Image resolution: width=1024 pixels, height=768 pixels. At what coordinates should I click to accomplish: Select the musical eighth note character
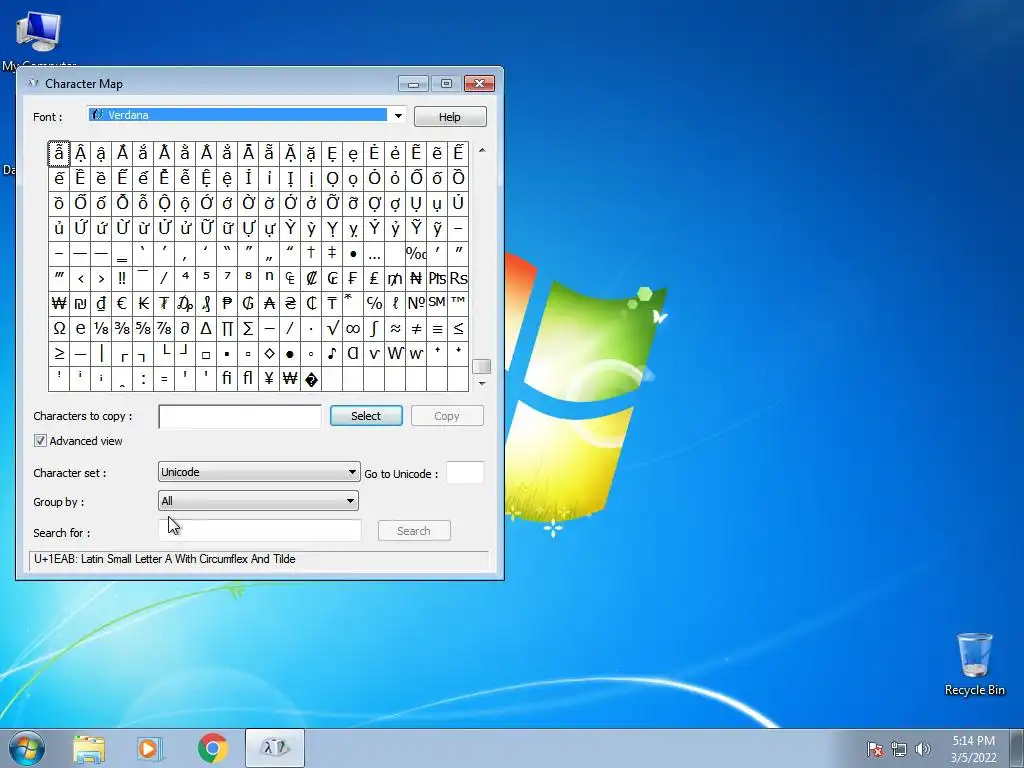pyautogui.click(x=332, y=354)
